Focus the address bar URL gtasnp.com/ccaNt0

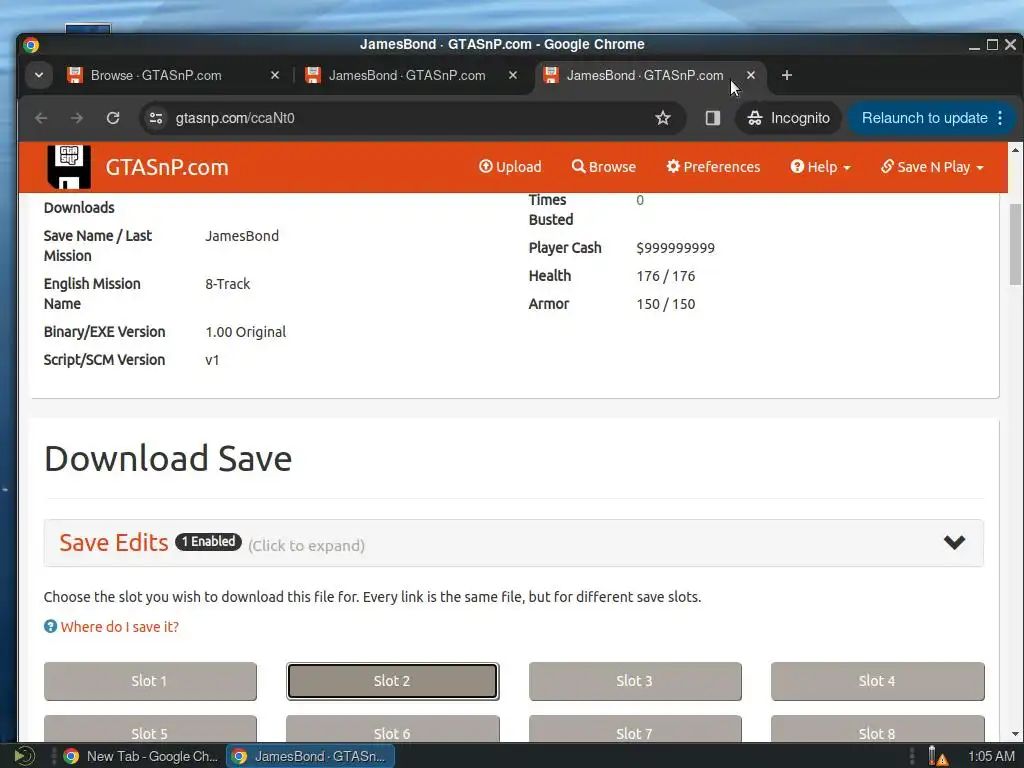(235, 118)
